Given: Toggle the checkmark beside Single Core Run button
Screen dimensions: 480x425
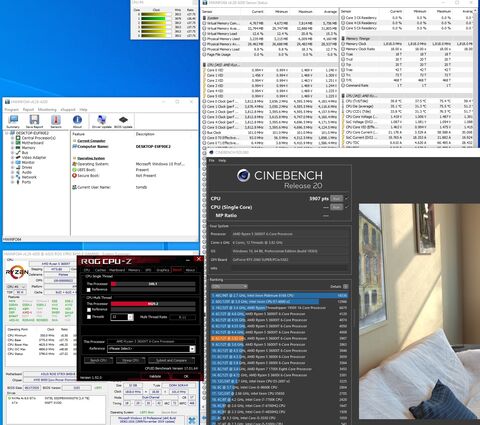Looking at the screenshot, I should (x=347, y=207).
